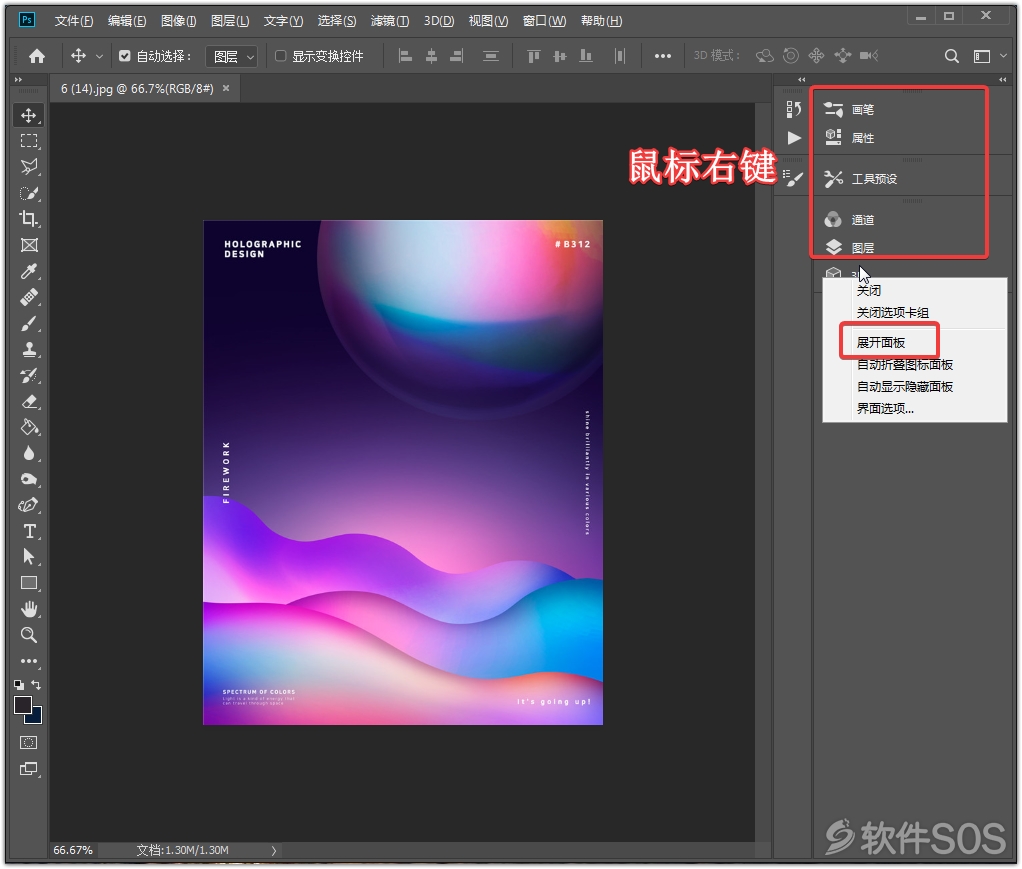Viewport: 1022px width, 869px height.
Task: Open the History panel icon
Action: [793, 110]
